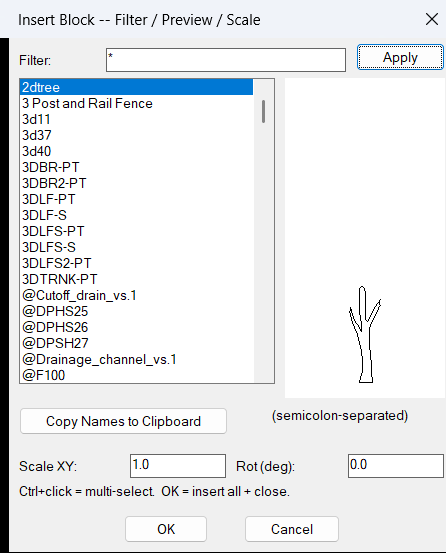Click the Apply filter button
The height and width of the screenshot is (553, 446).
[400, 57]
